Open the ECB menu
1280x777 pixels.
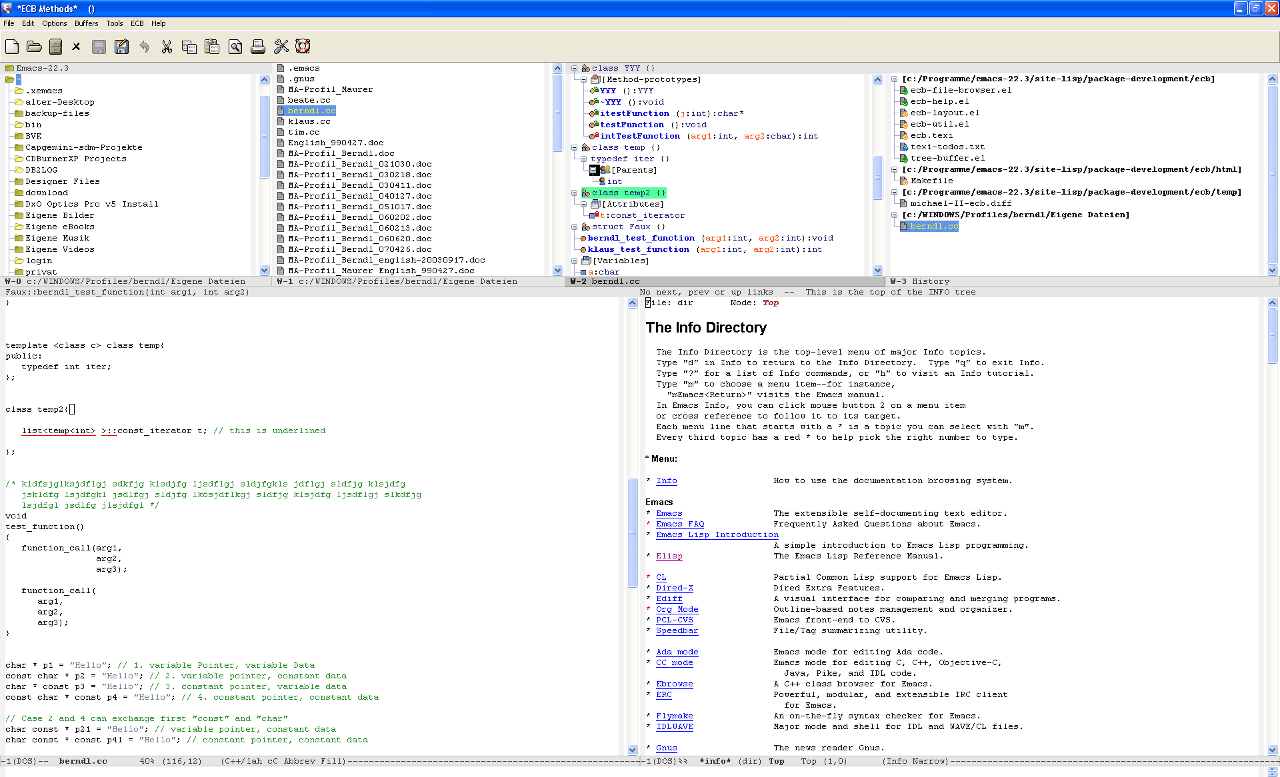click(137, 23)
